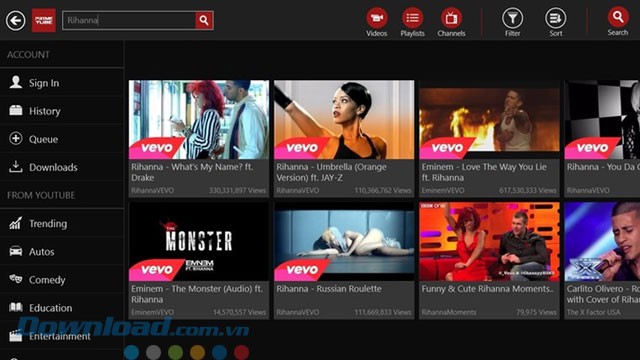Play The Monster (Audio) thumbnail

tap(199, 242)
